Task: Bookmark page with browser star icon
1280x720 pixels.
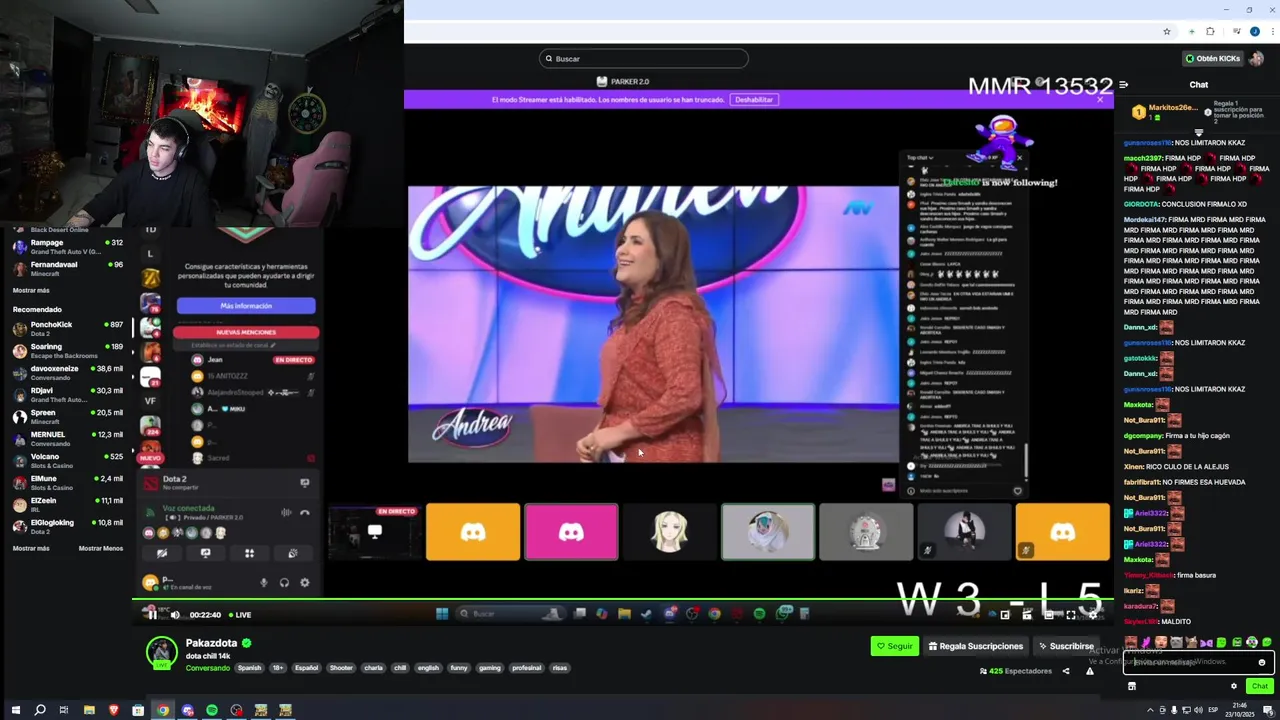Action: tap(1167, 32)
